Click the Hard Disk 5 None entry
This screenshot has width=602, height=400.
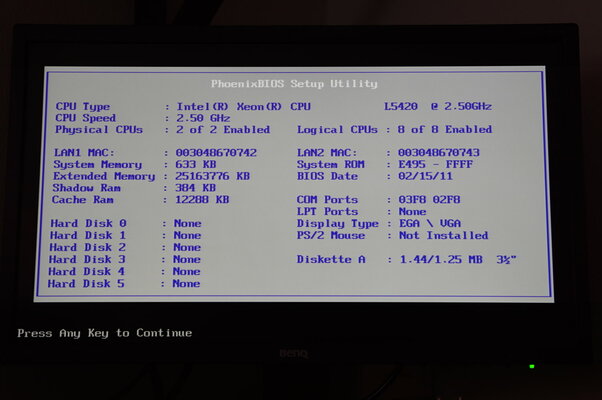tap(187, 284)
